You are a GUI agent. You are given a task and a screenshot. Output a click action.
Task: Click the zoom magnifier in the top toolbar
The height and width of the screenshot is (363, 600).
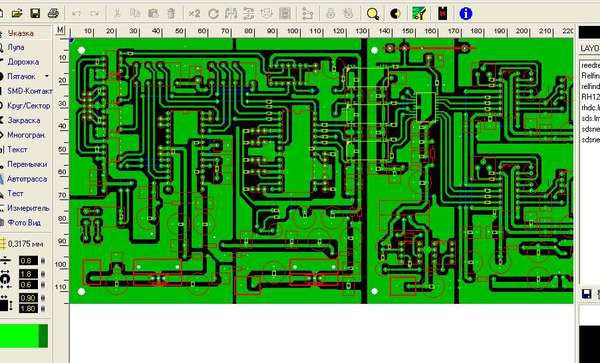click(x=373, y=14)
